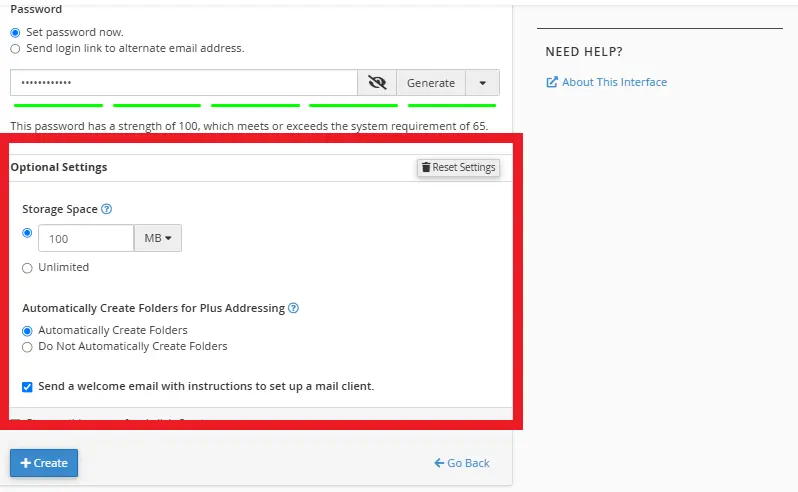
Task: Select Do Not Automatically Create Folders
Action: [x=27, y=347]
